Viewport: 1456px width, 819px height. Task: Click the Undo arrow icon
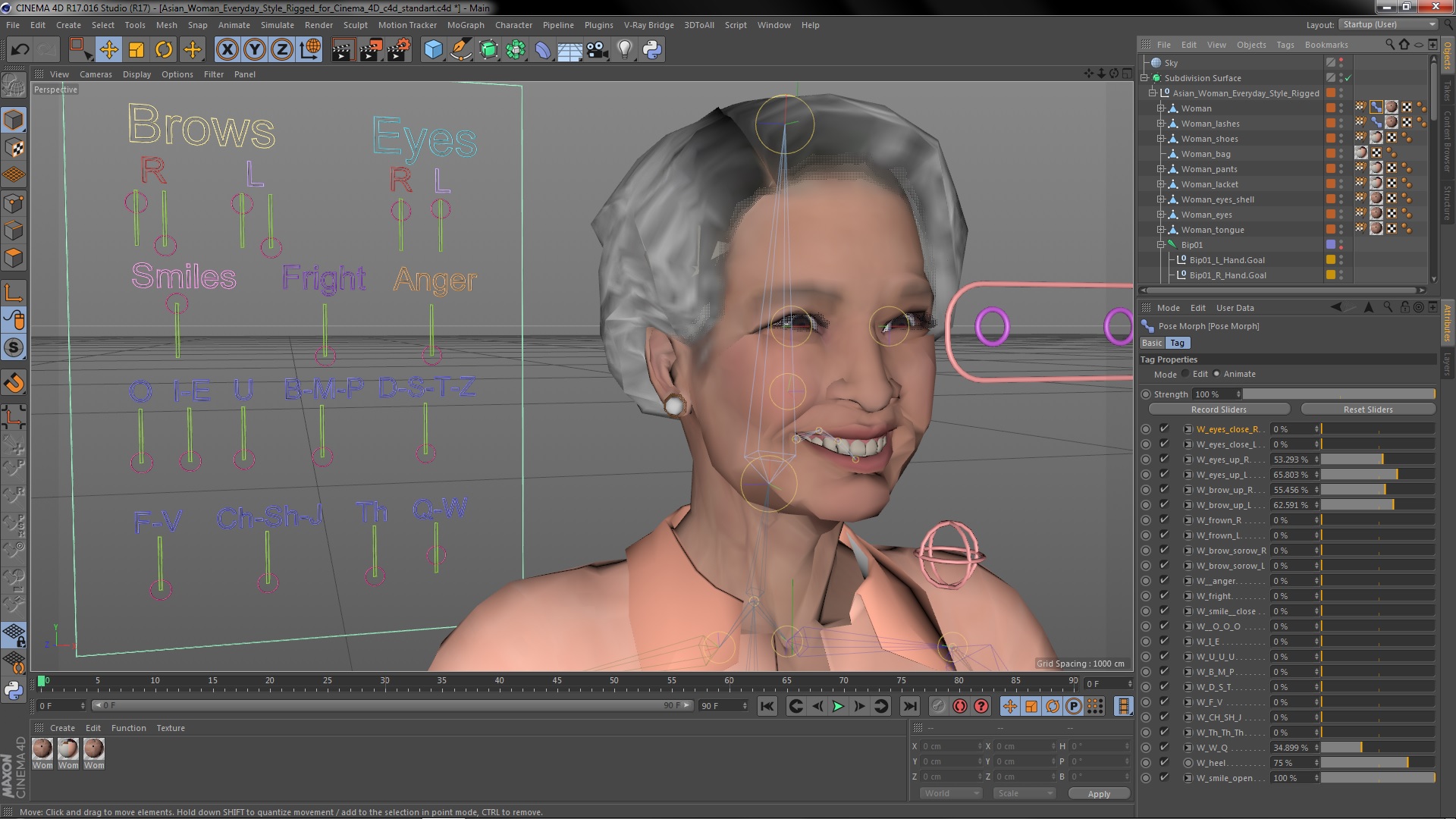click(20, 50)
